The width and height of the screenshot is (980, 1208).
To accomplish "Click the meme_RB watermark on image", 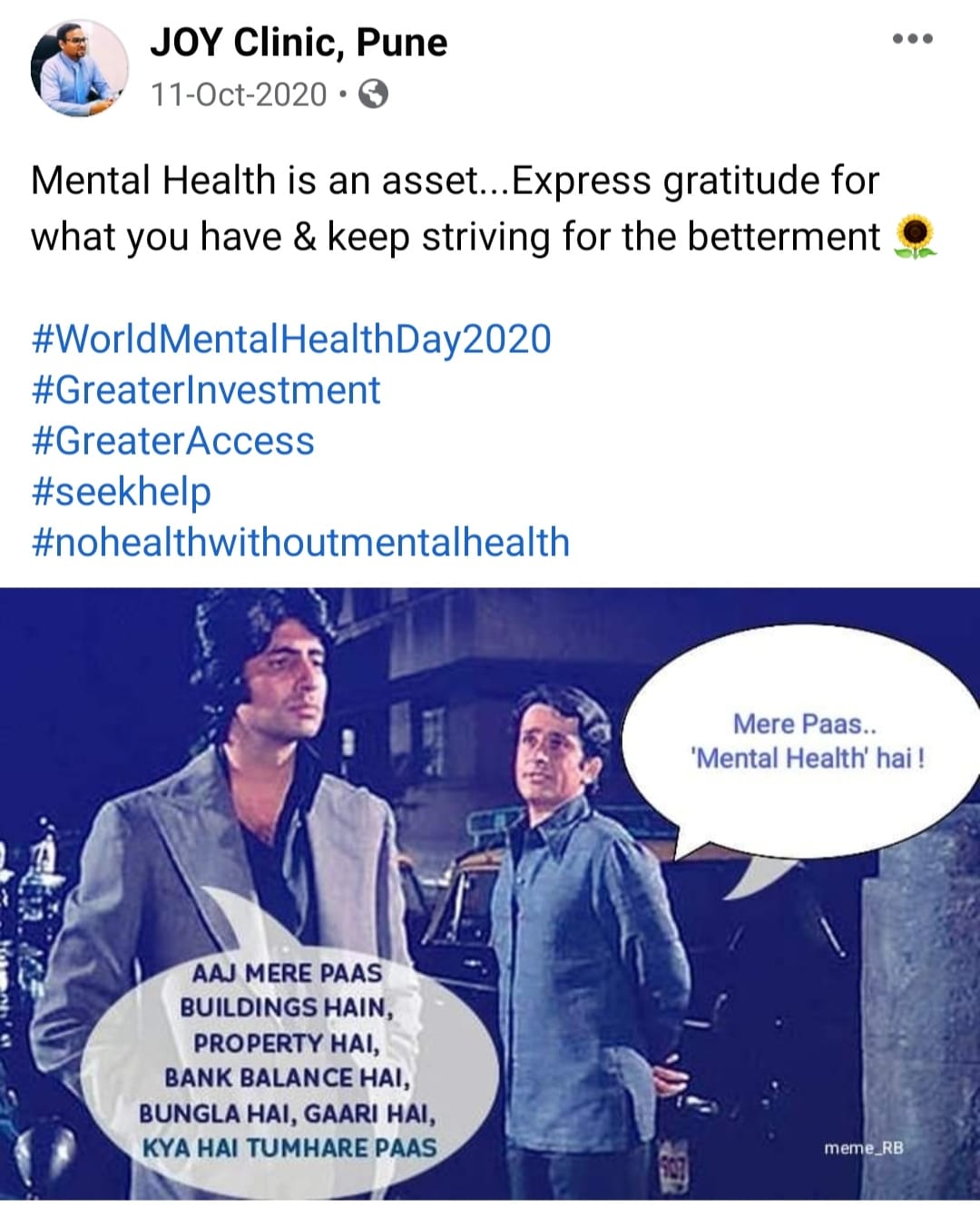I will (864, 1148).
